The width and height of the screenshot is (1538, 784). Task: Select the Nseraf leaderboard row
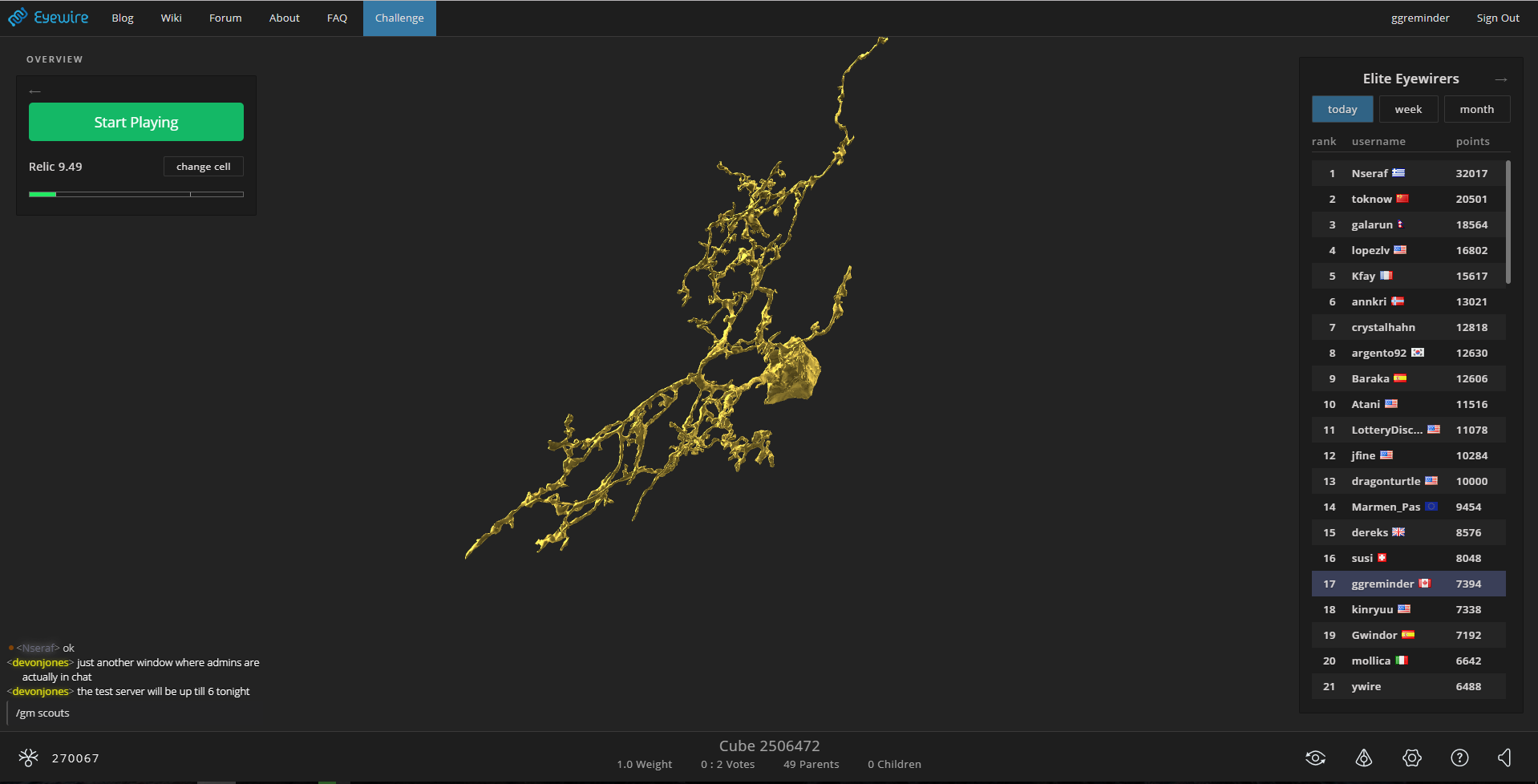point(1409,173)
